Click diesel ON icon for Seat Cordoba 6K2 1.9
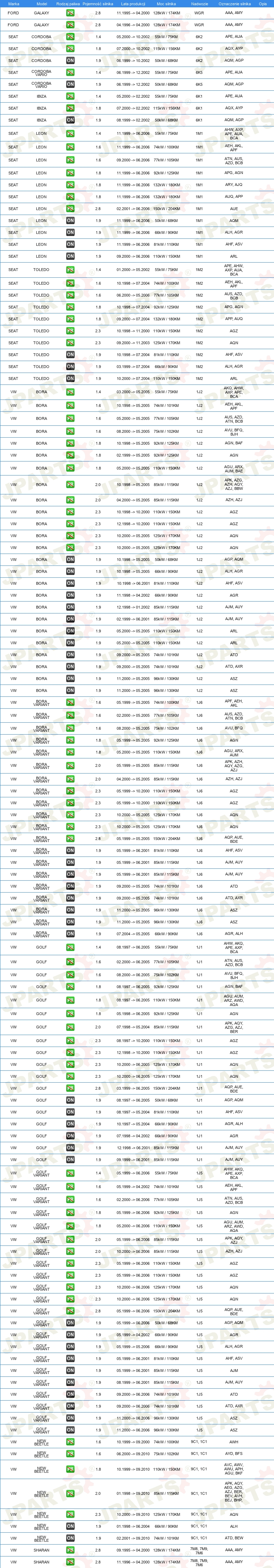 pos(71,60)
